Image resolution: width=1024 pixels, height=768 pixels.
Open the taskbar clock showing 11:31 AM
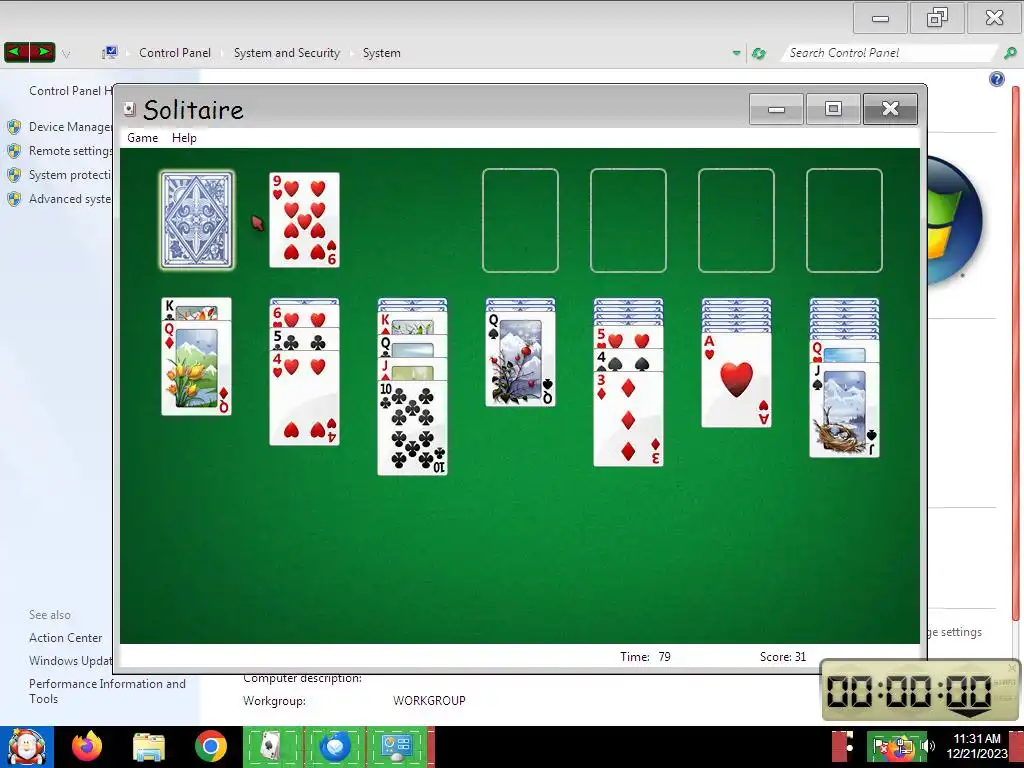[x=977, y=746]
